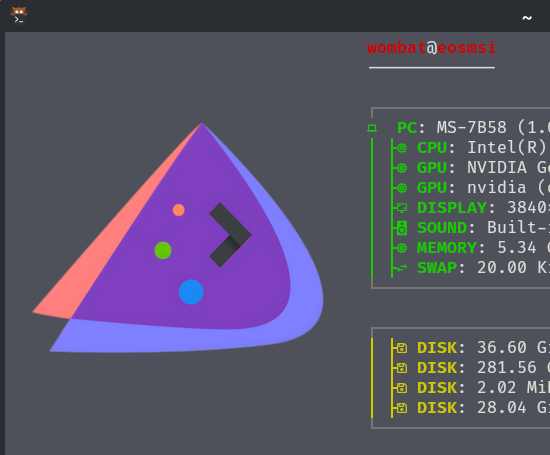Click the dark chevron prompt in logo

click(230, 235)
